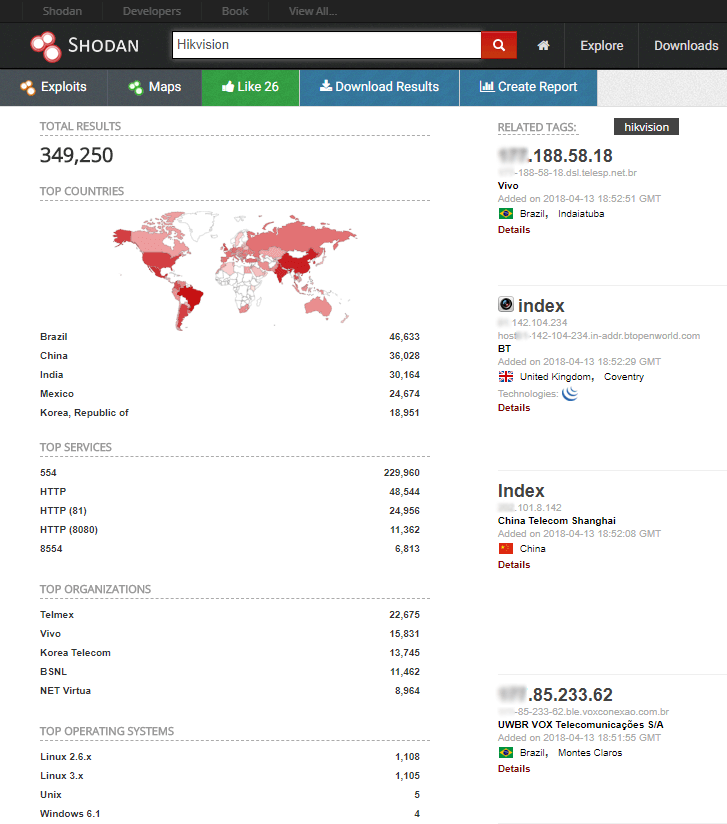Click the China flag icon

click(506, 548)
